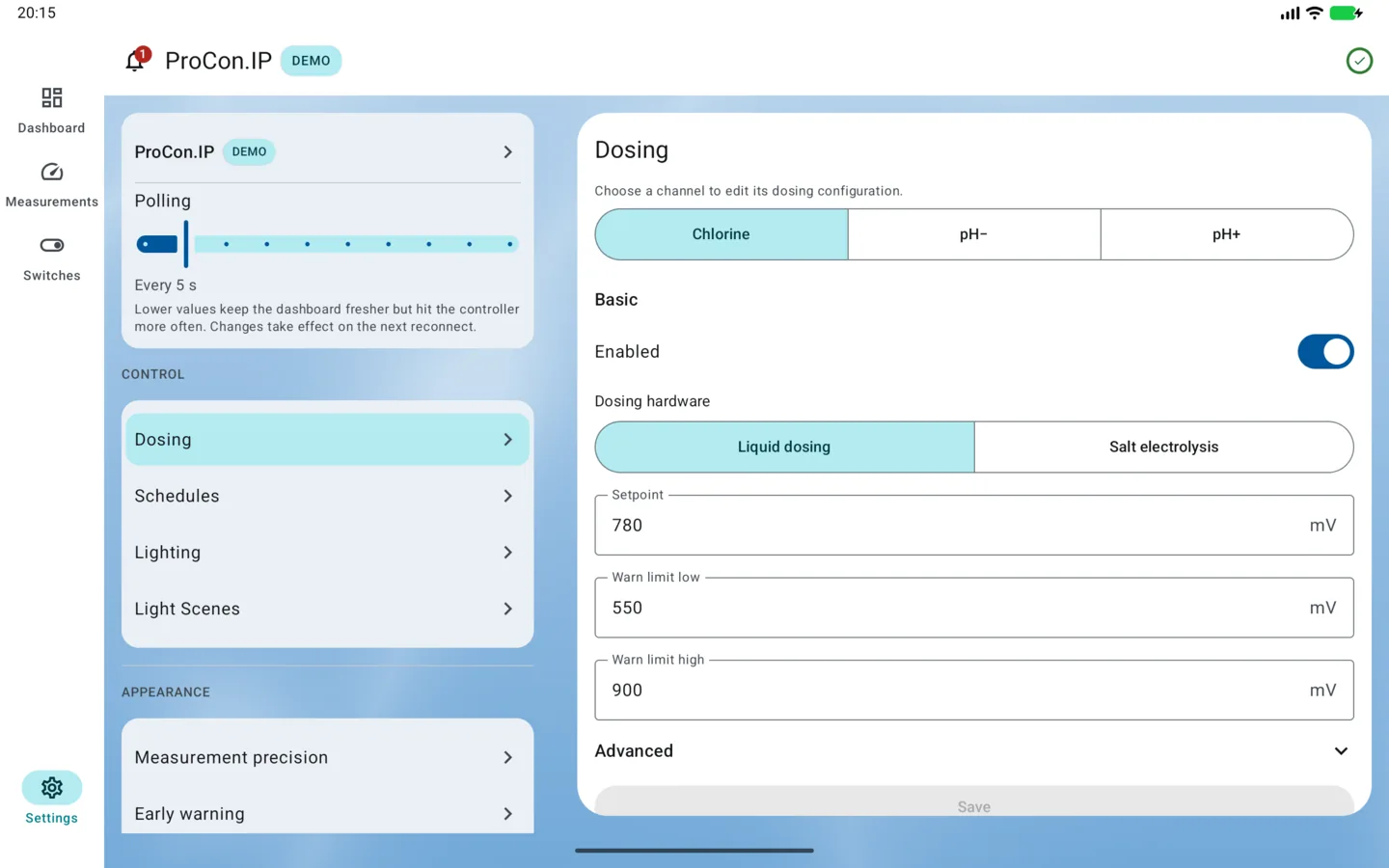Click the Setpoint input field

974,525
